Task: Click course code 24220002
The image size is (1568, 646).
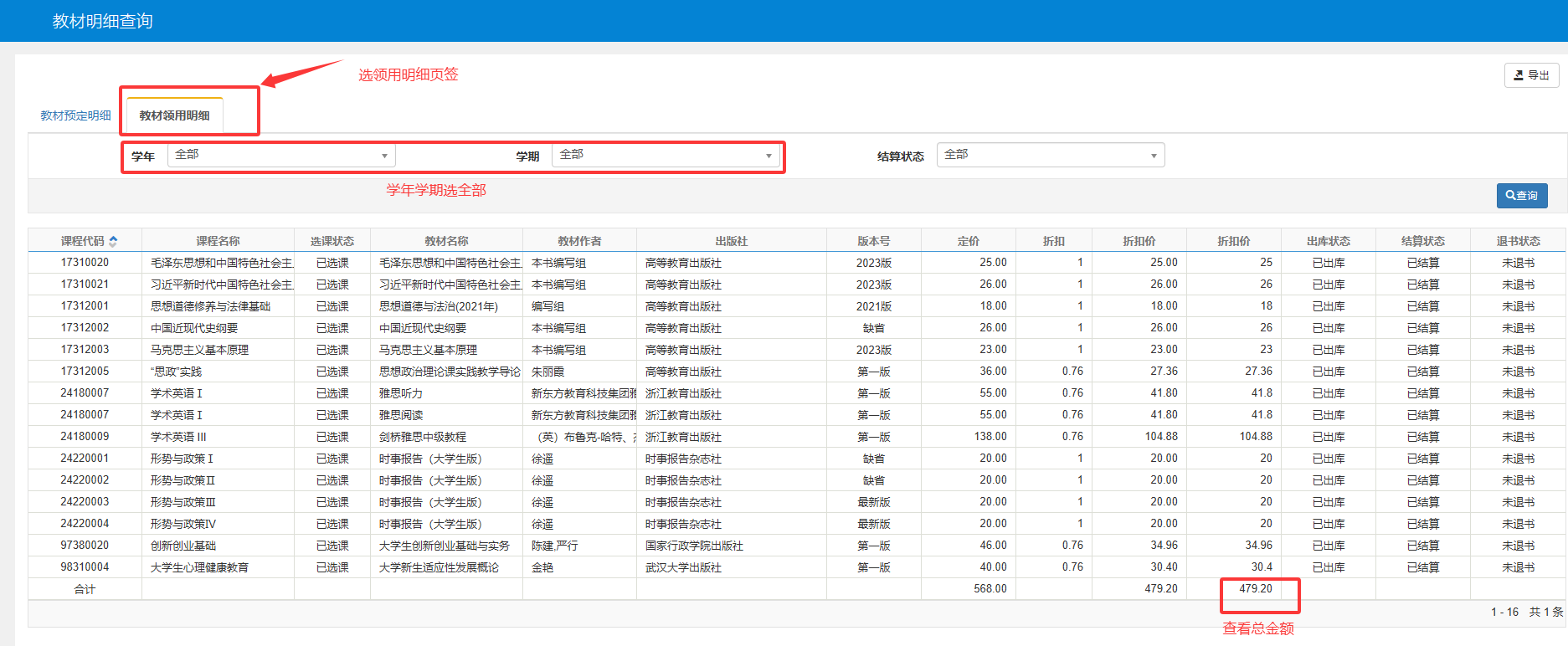Action: 85,480
